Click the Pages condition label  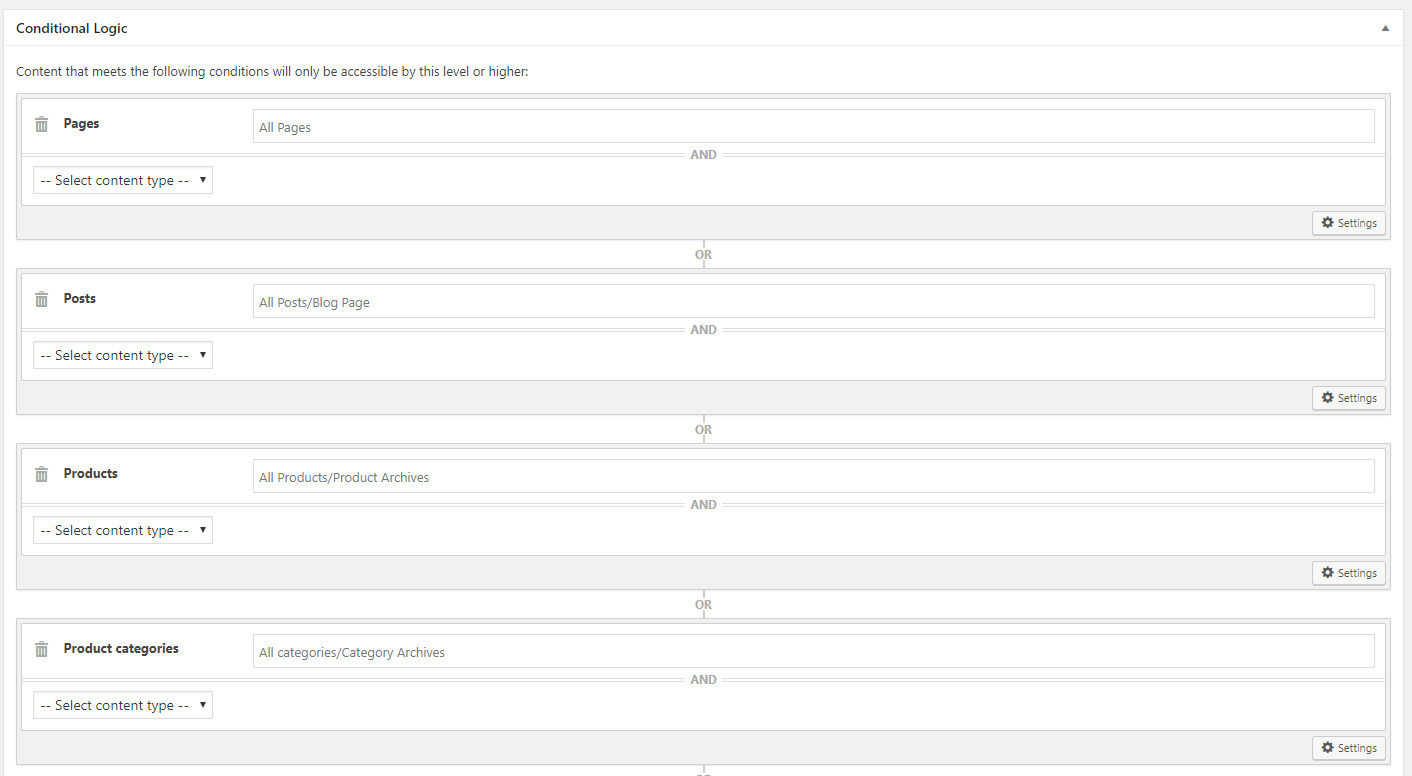pyautogui.click(x=81, y=124)
